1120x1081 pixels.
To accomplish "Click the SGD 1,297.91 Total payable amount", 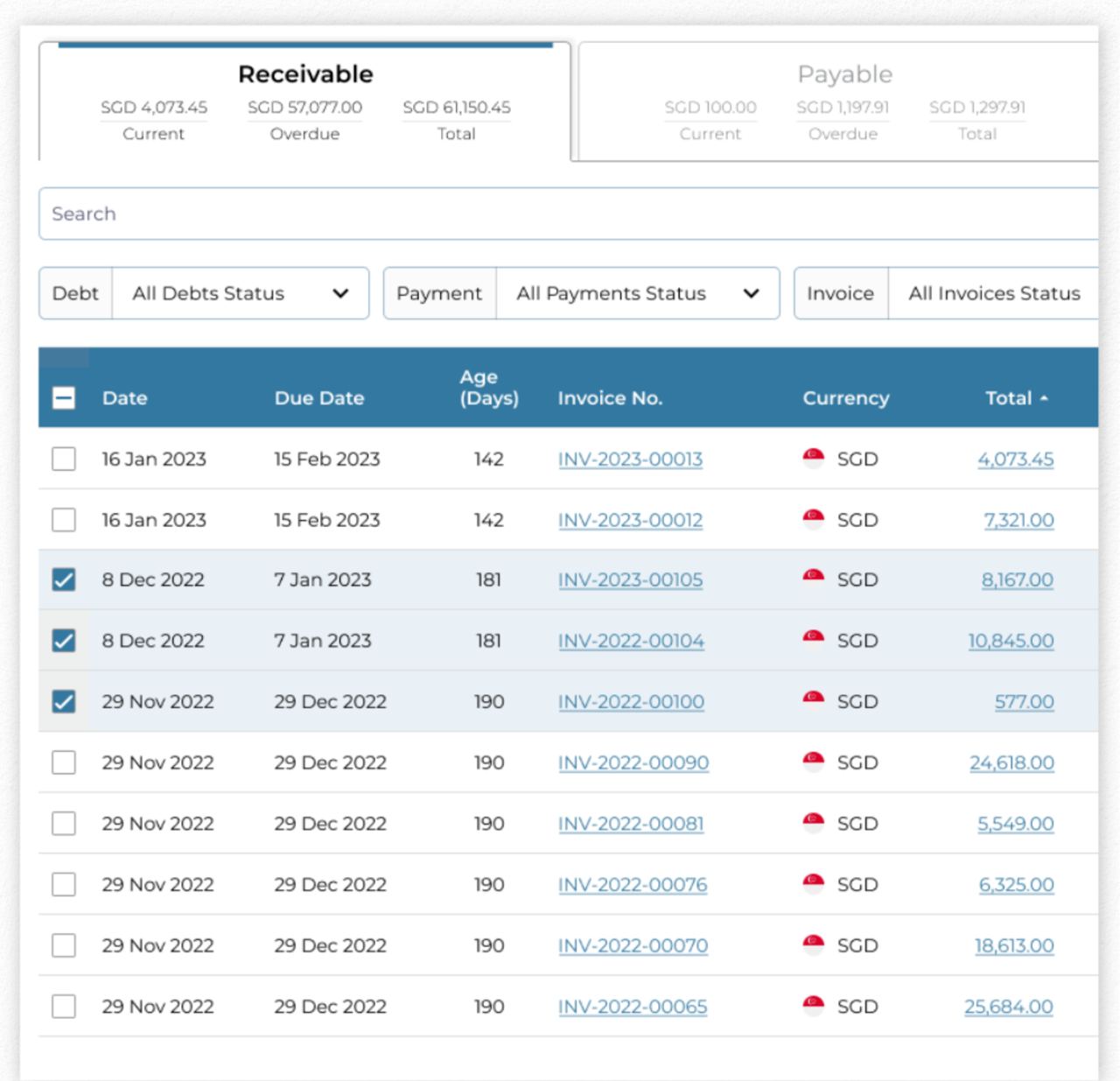I will click(x=976, y=108).
